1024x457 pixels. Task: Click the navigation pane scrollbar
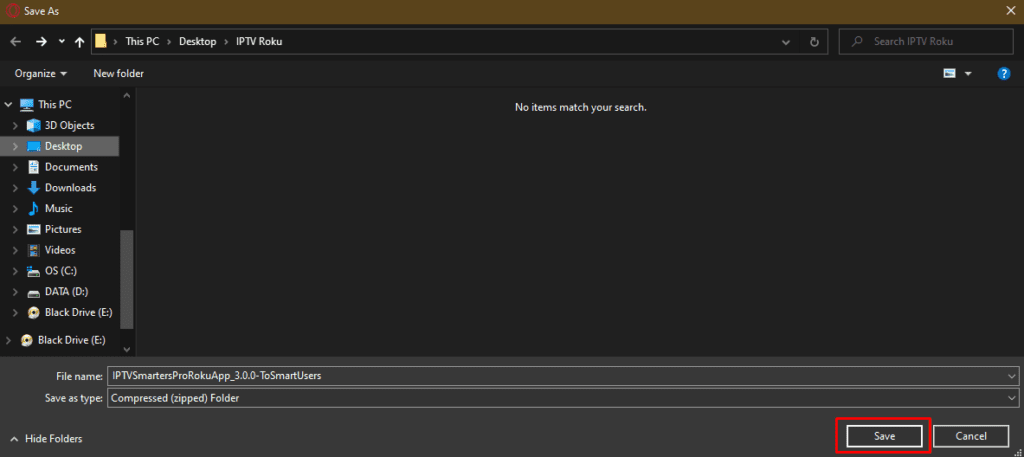click(x=127, y=280)
